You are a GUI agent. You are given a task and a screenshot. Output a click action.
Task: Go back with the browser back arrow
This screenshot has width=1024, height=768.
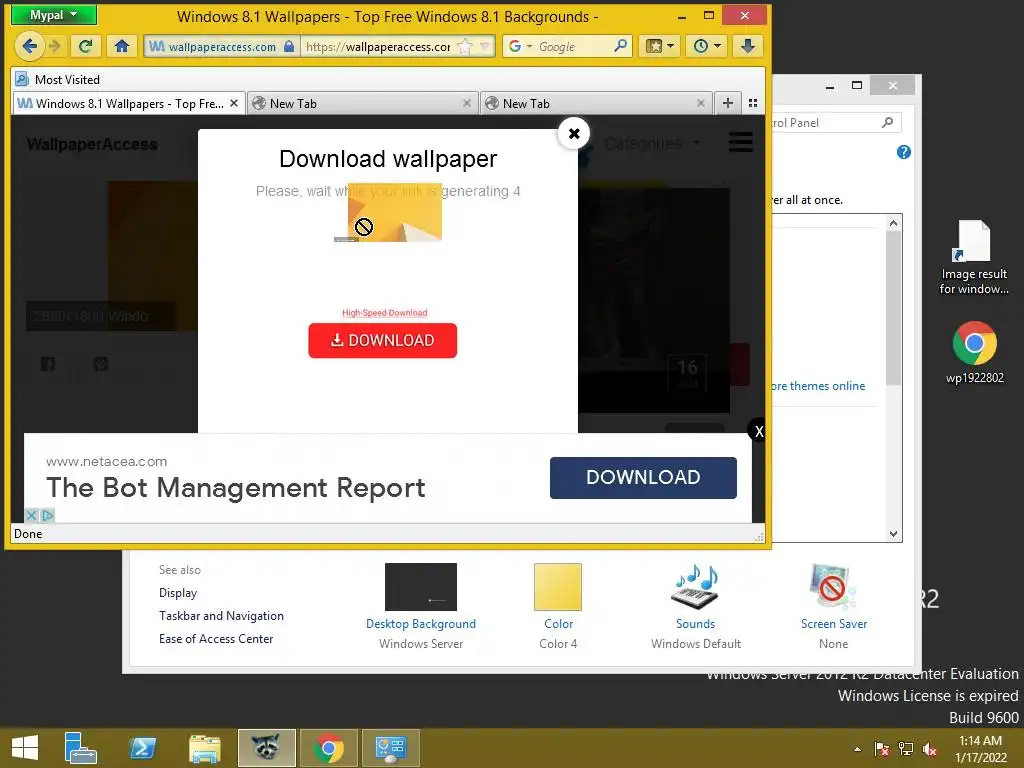(29, 46)
